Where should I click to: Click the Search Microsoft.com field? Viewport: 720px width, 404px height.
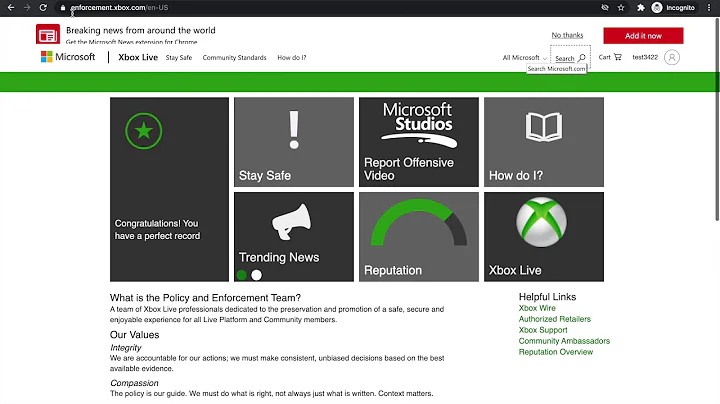coord(569,58)
